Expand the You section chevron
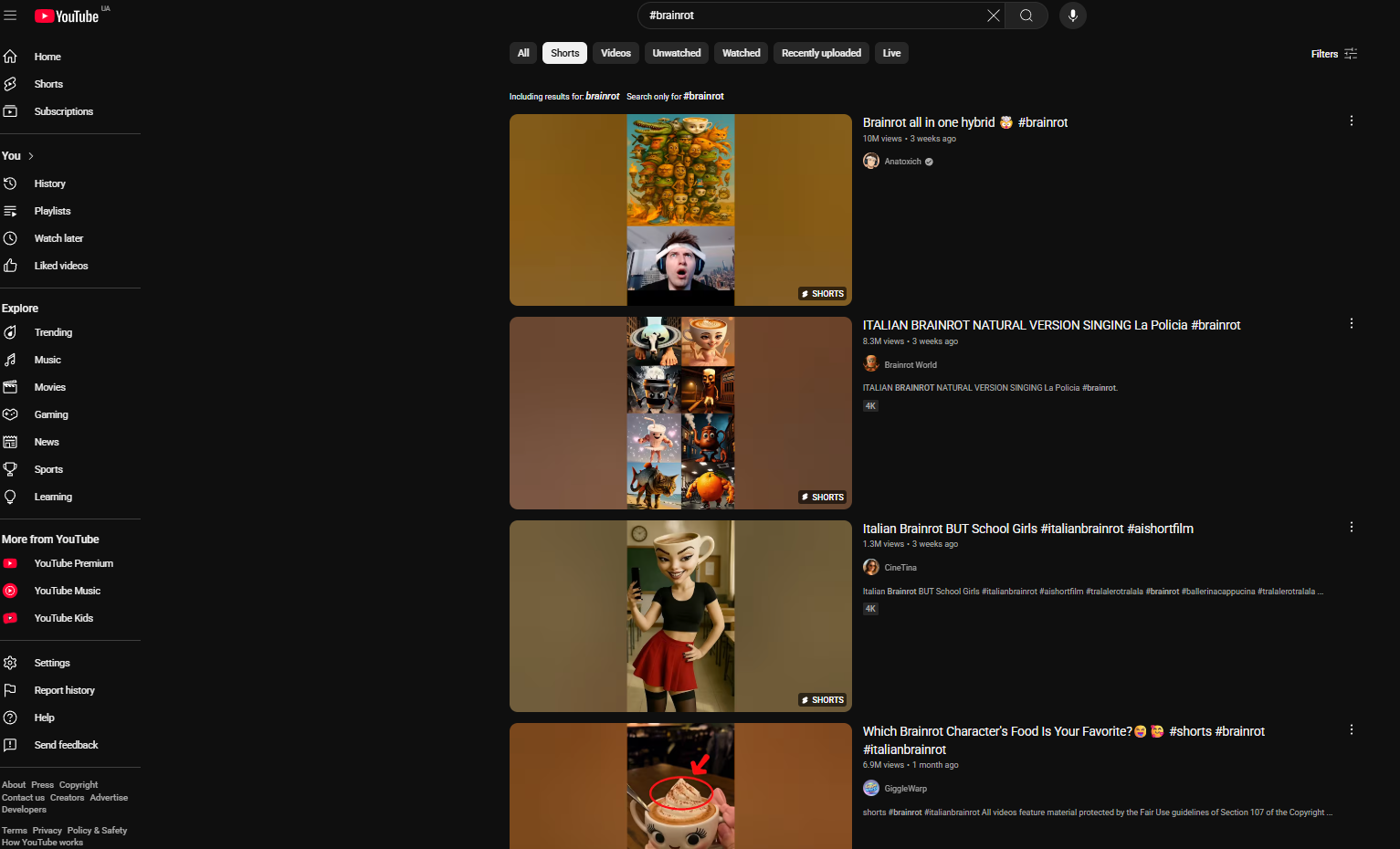The width and height of the screenshot is (1400, 849). tap(31, 156)
